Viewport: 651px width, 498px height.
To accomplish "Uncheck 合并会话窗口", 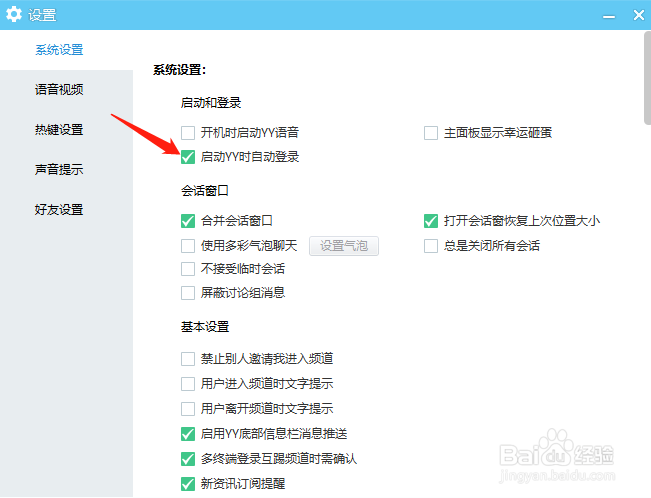I will 188,221.
